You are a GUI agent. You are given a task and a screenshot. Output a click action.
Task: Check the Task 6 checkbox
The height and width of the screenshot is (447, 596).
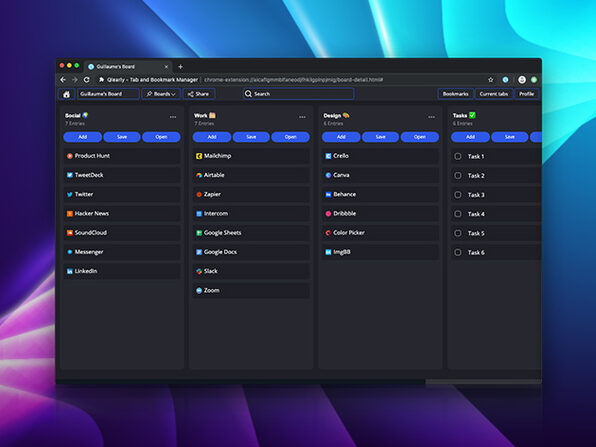pyautogui.click(x=458, y=252)
